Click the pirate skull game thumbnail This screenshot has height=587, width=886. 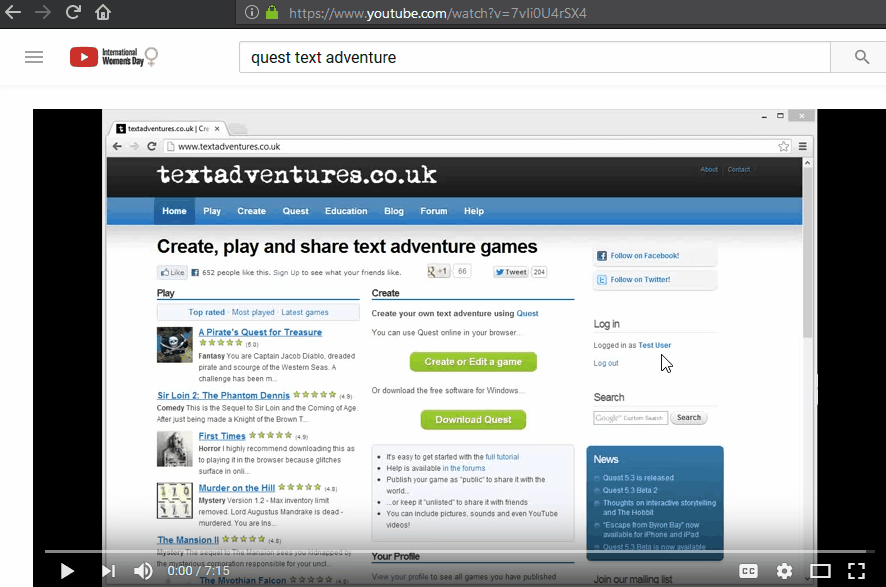pos(175,345)
